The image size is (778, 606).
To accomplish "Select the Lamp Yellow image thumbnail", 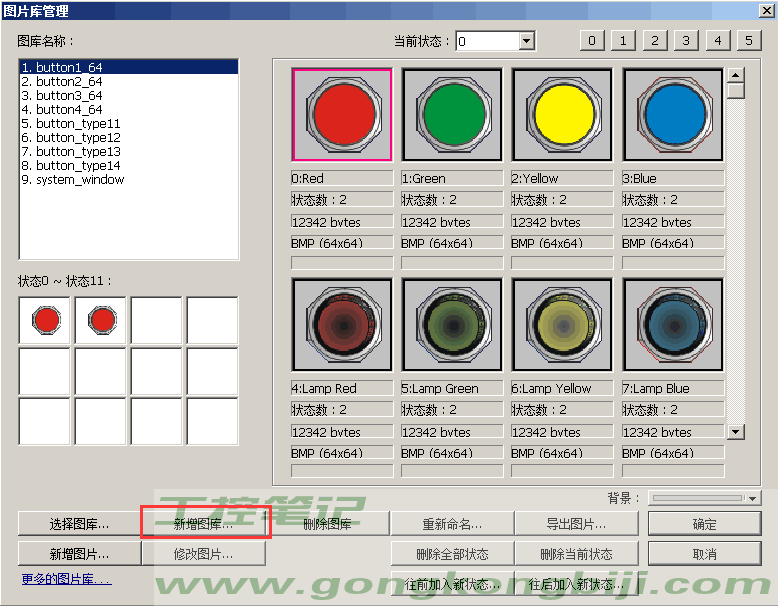I will pyautogui.click(x=562, y=325).
